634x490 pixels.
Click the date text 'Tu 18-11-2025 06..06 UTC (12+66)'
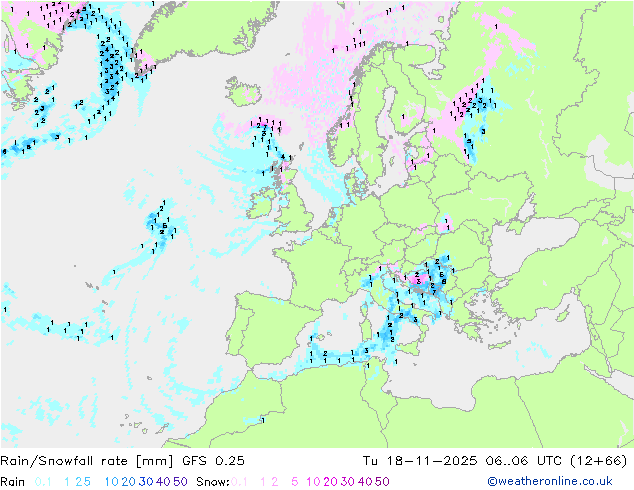click(495, 461)
